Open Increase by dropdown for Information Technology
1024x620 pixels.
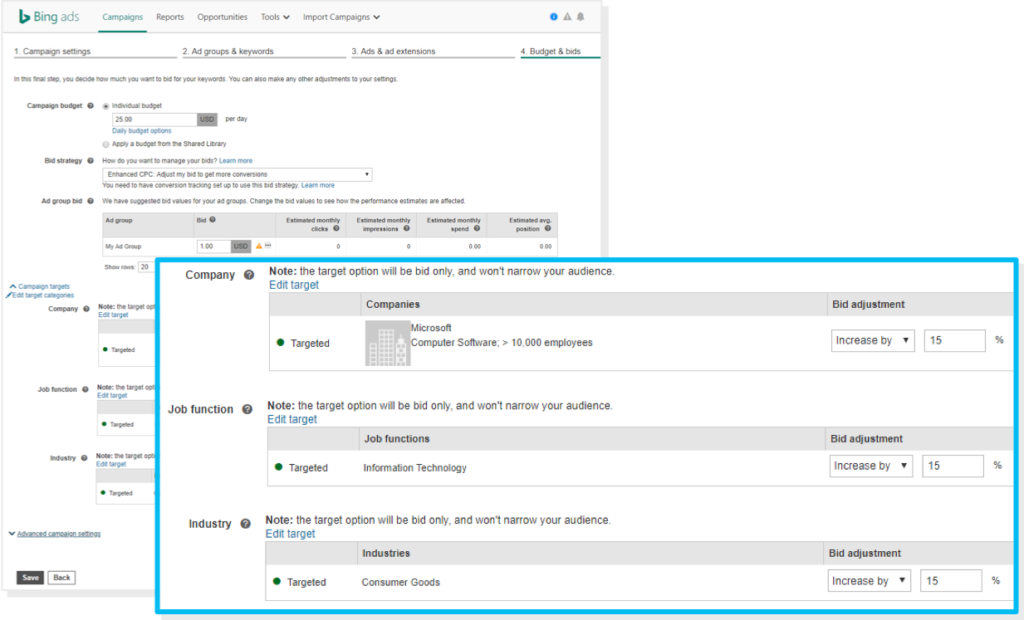click(871, 466)
